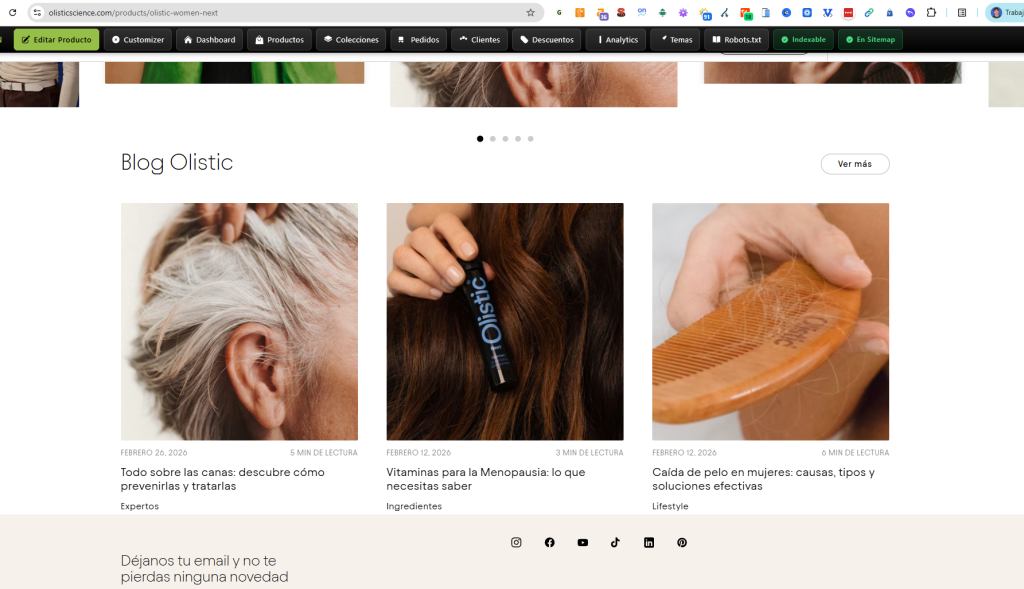Open the LinkedIn footer icon
The image size is (1024, 589).
pos(649,542)
